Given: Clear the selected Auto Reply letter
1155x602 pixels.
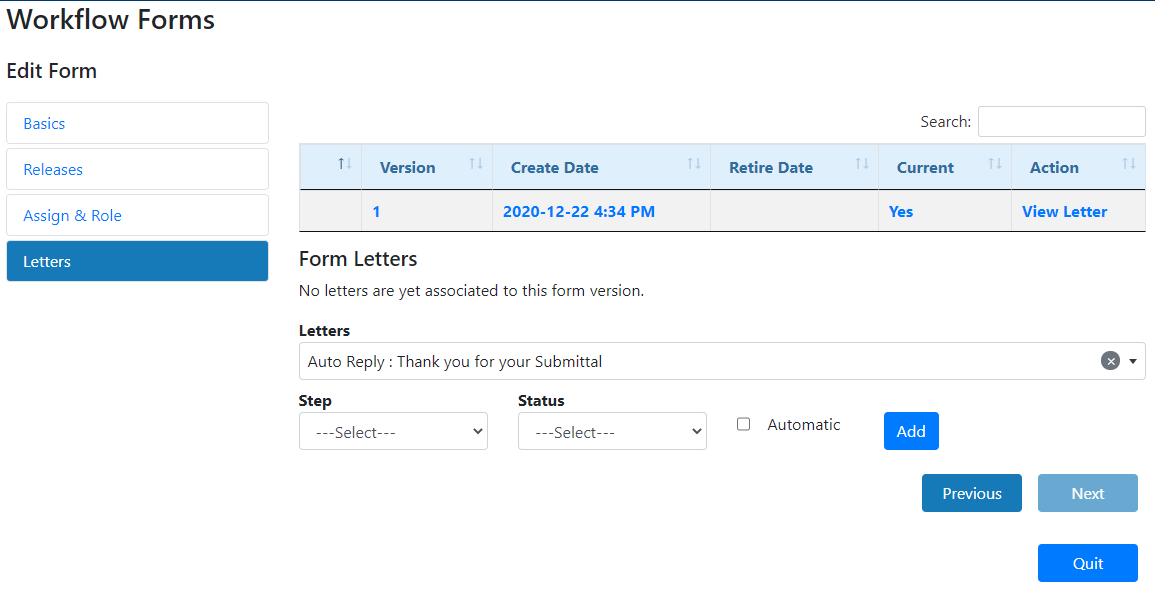Looking at the screenshot, I should click(x=1113, y=361).
